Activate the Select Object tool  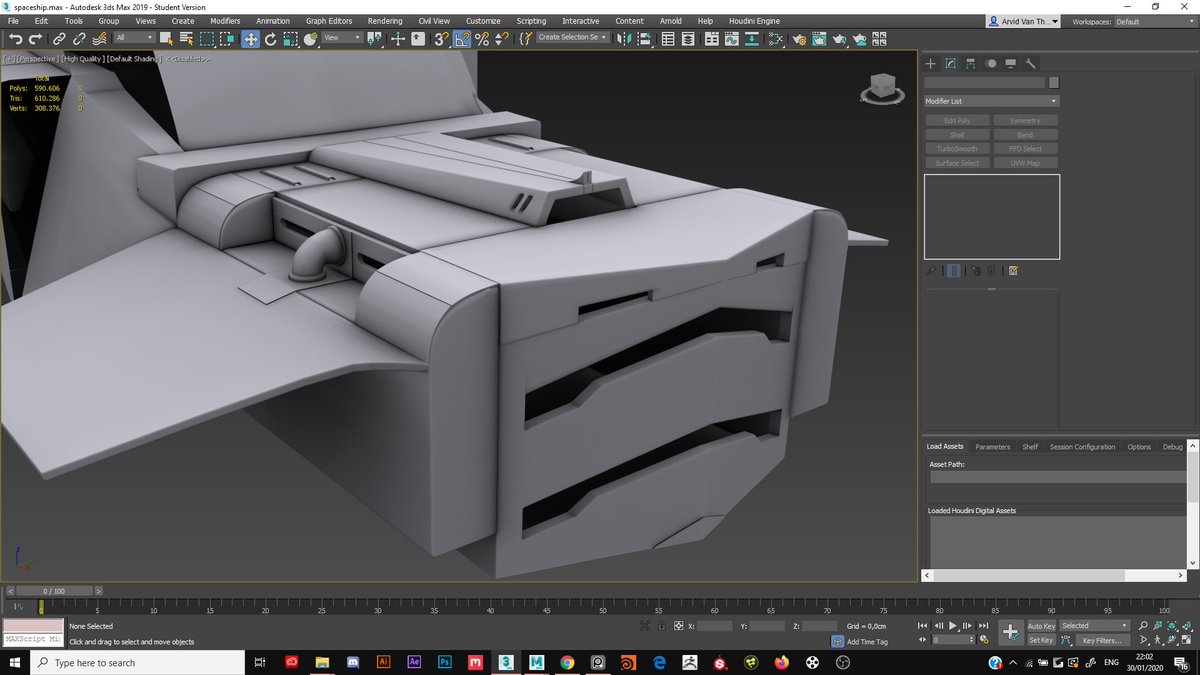(x=166, y=39)
